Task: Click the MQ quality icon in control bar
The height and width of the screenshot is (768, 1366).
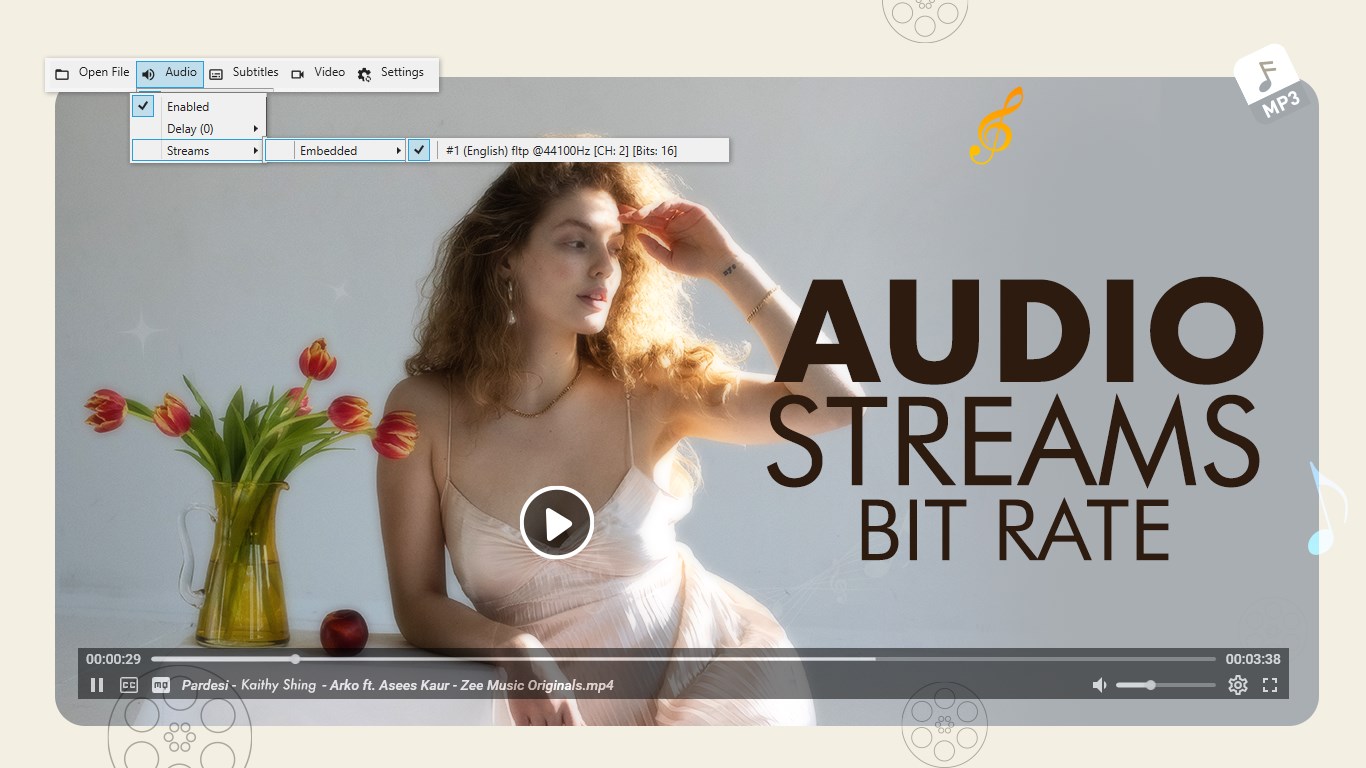Action: [x=159, y=685]
